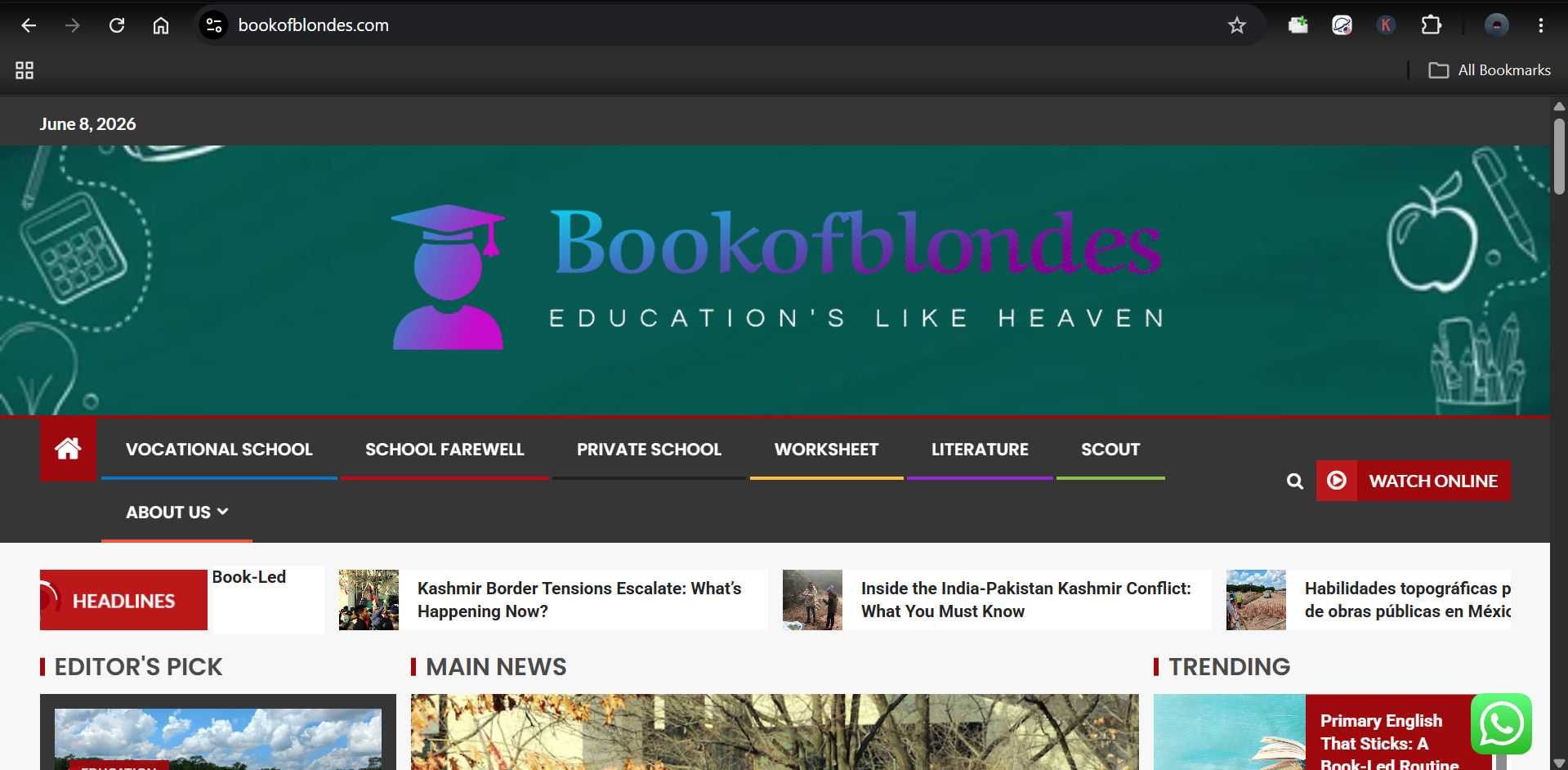This screenshot has height=770, width=1568.
Task: Open the WhatsApp chat bubble icon
Action: click(x=1501, y=723)
